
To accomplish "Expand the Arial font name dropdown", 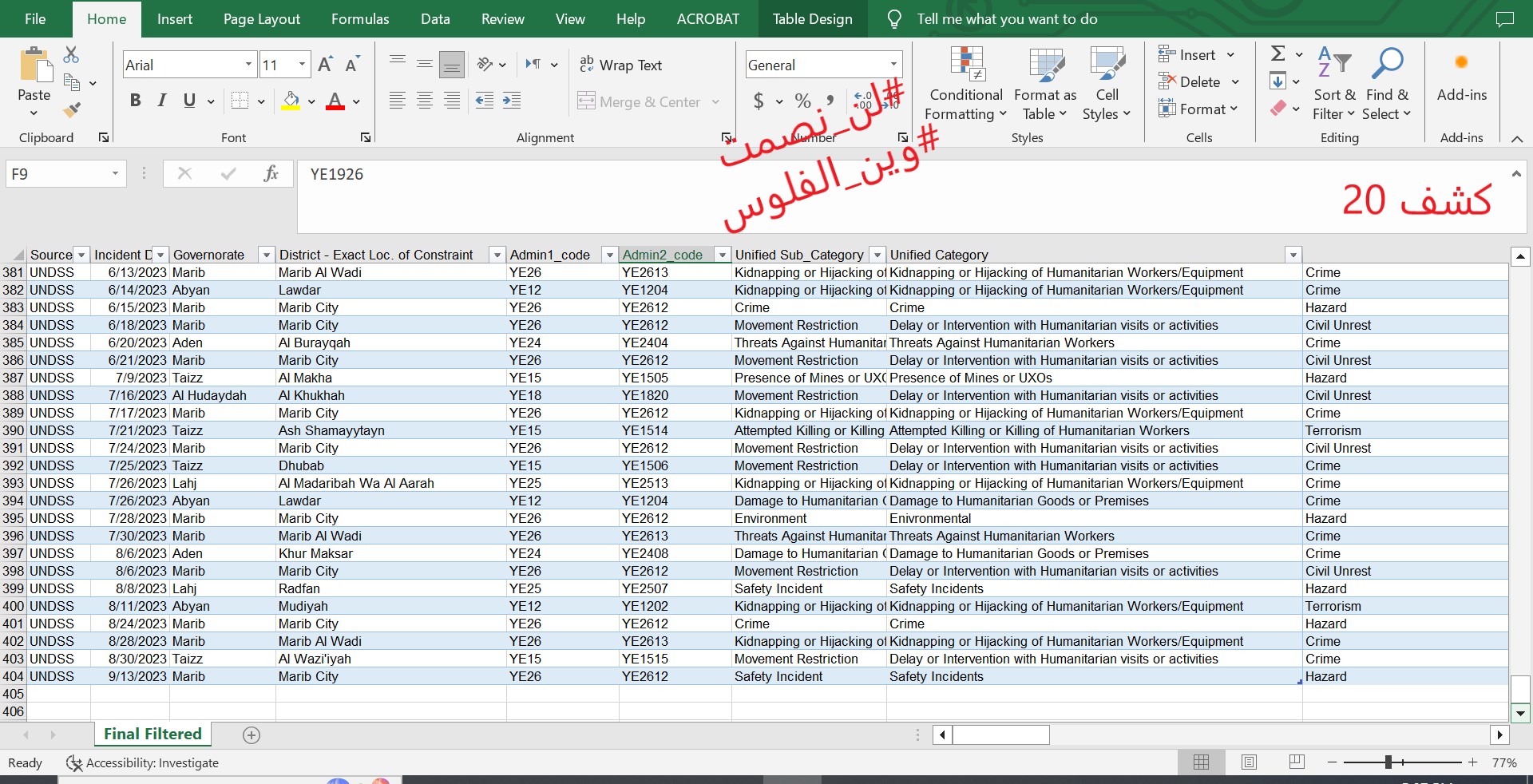I will point(248,65).
